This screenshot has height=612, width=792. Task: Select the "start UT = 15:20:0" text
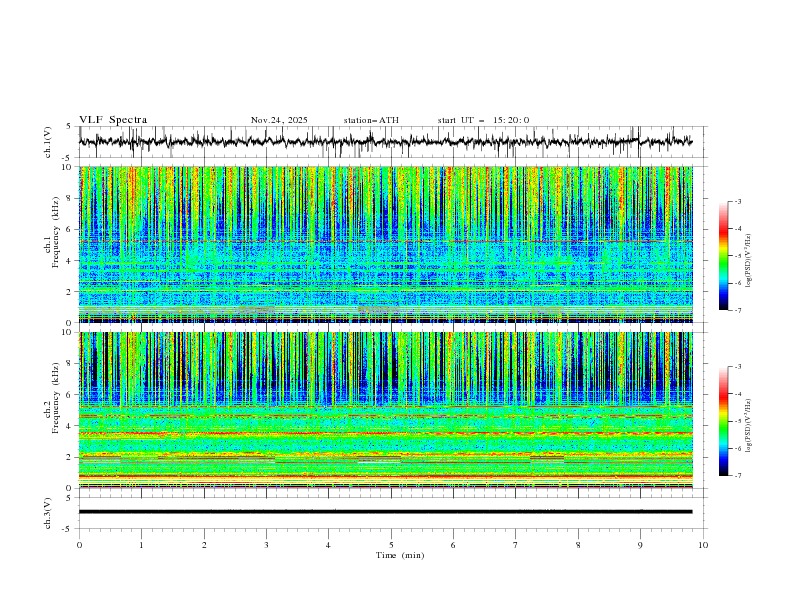click(483, 120)
